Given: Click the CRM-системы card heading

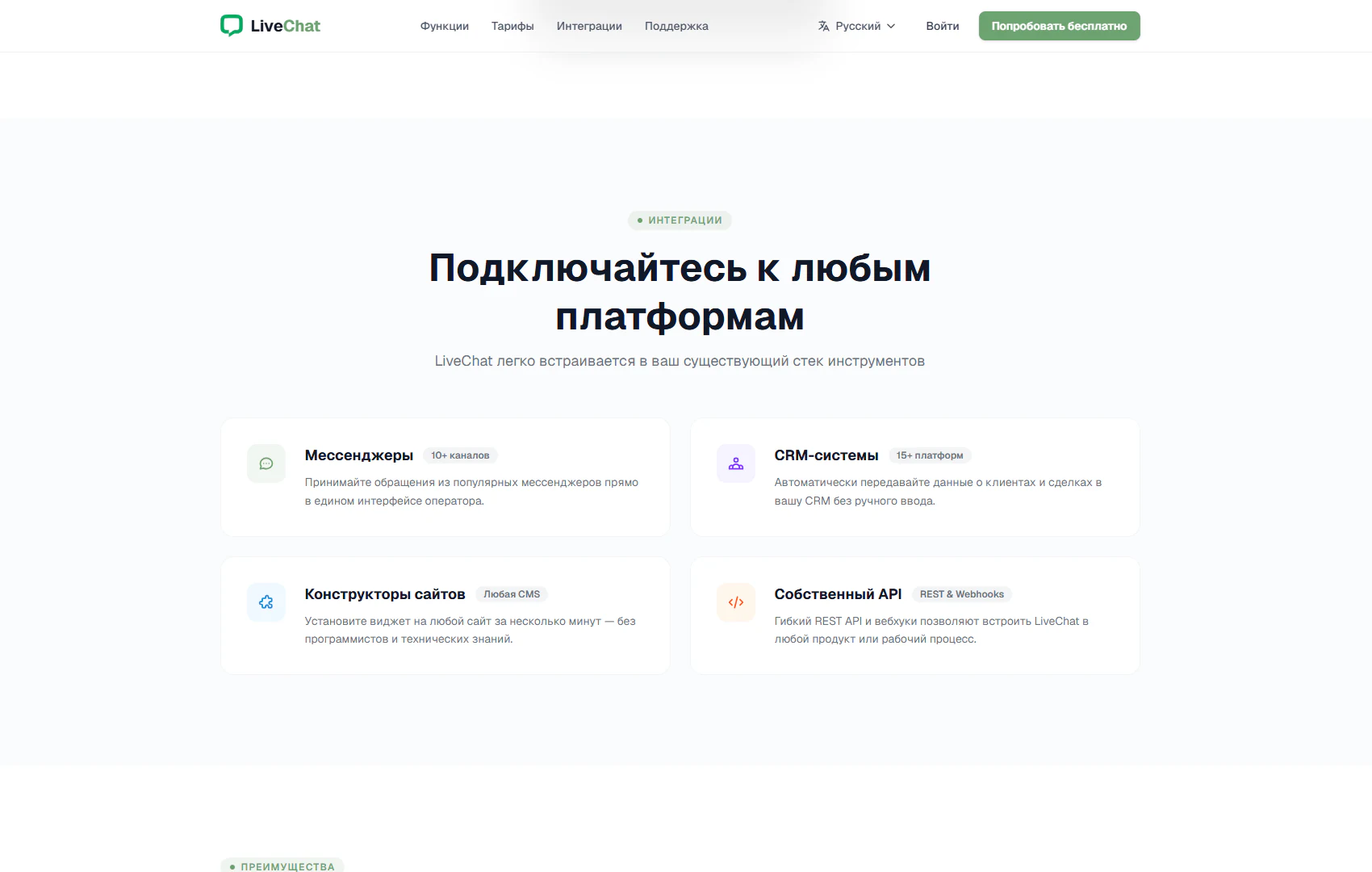Looking at the screenshot, I should coord(826,455).
